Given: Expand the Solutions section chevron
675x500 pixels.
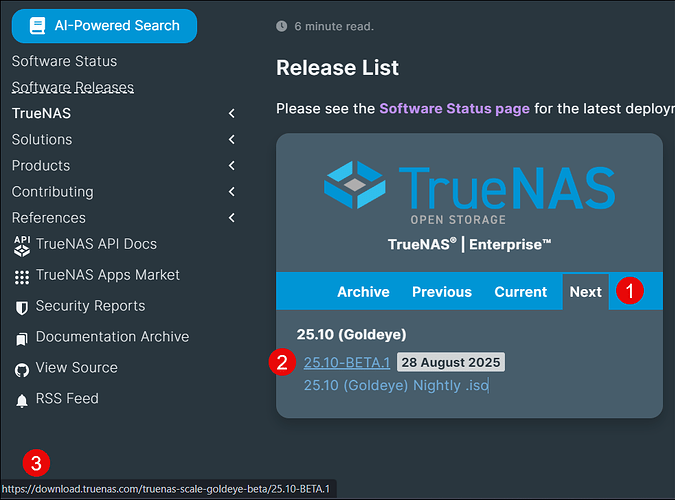Looking at the screenshot, I should 231,140.
